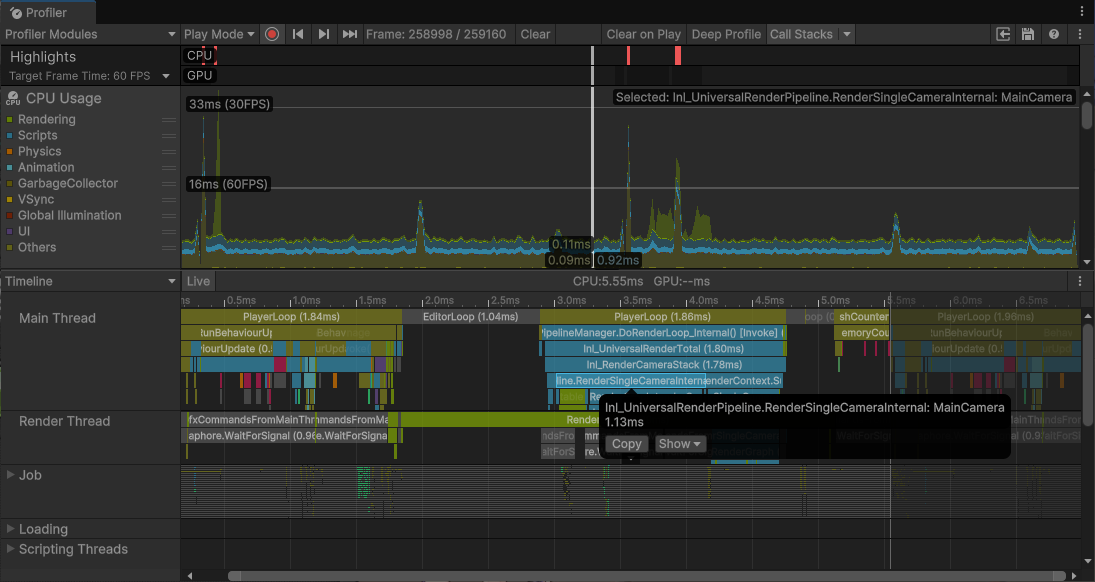
Task: Select the EditorLoop sample in timeline
Action: [470, 317]
